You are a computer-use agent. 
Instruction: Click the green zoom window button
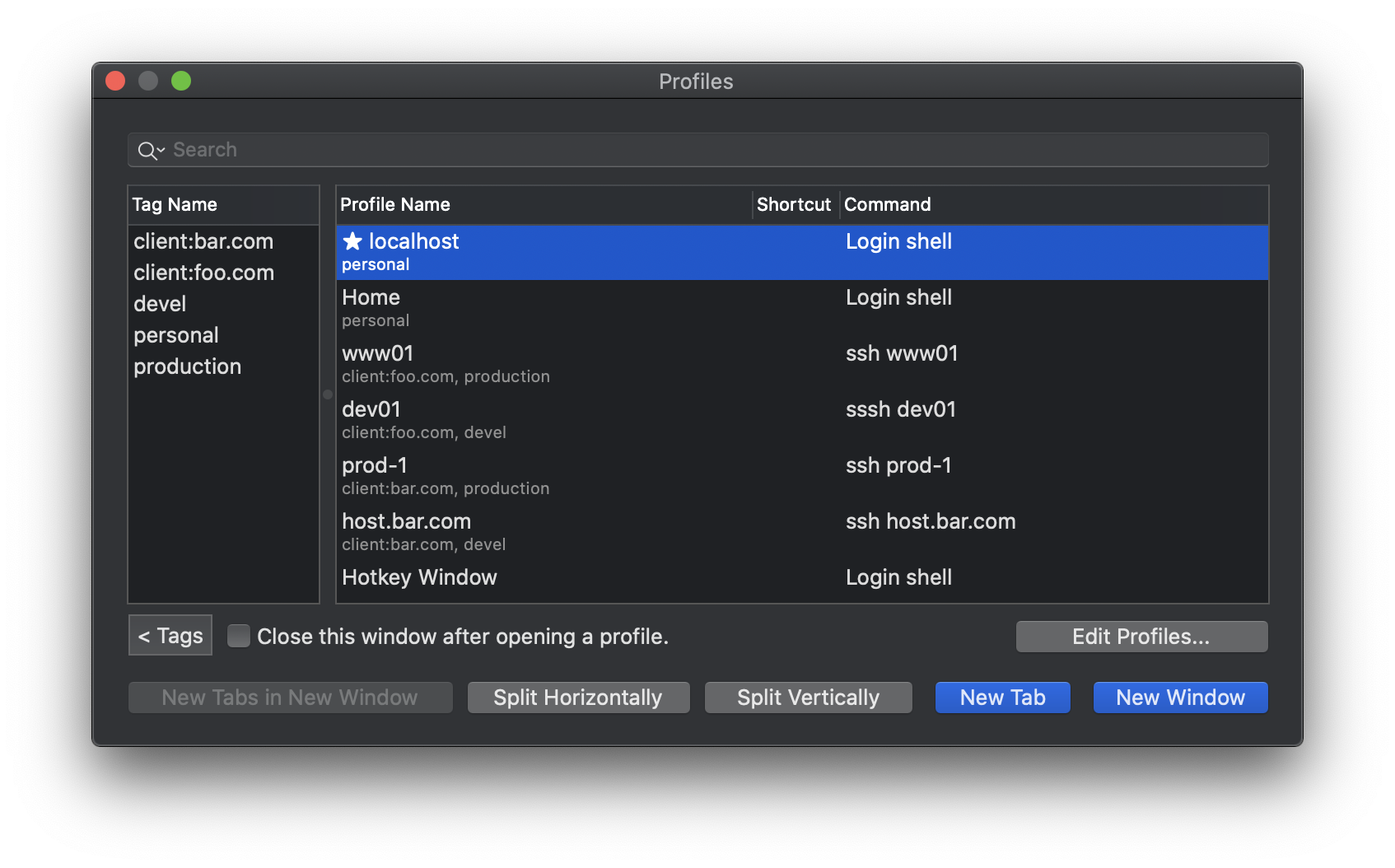[181, 81]
